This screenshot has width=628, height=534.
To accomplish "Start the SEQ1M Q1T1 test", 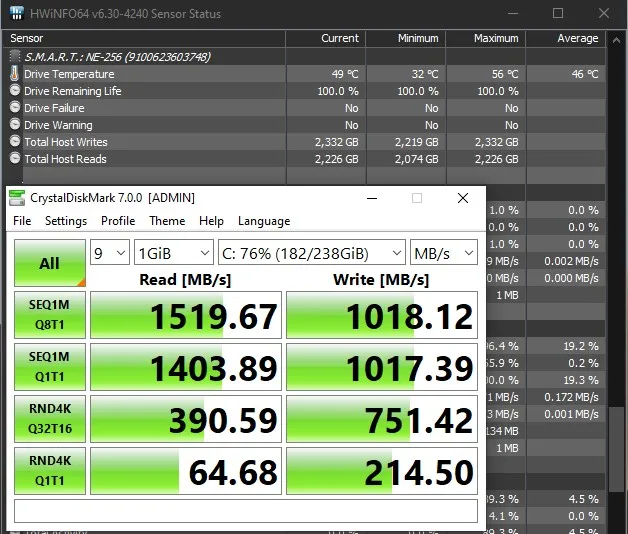I will pos(50,367).
